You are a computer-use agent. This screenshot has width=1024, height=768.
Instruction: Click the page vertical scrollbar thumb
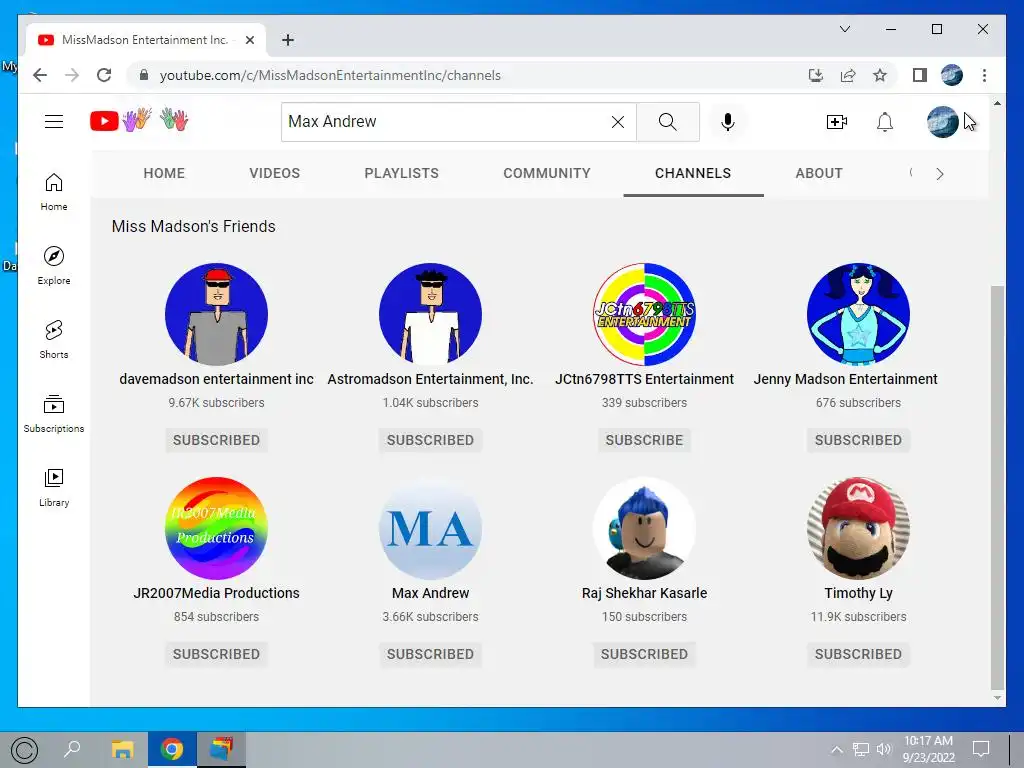(x=997, y=487)
